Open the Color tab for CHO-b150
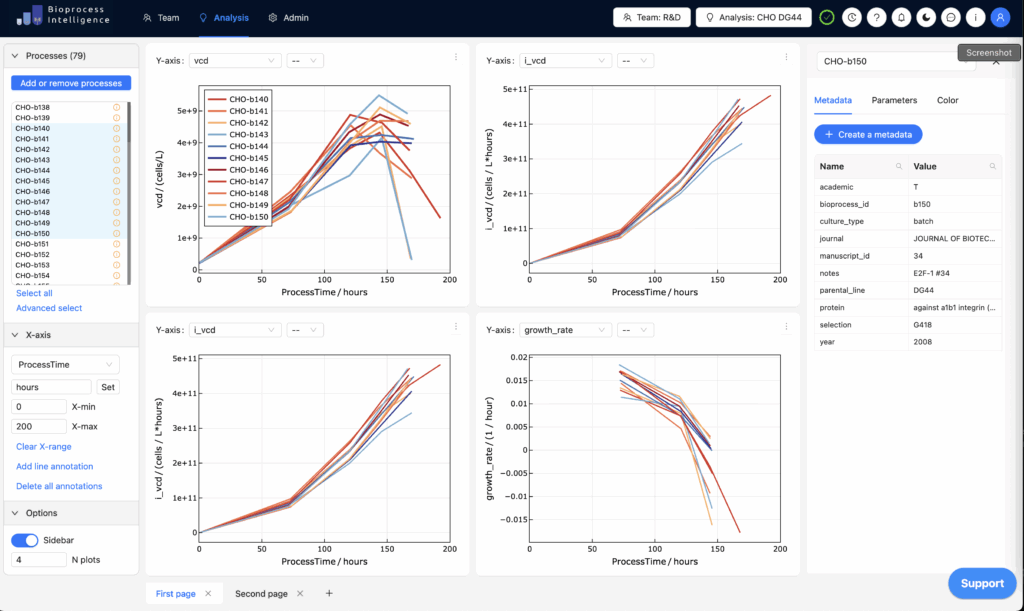 947,100
